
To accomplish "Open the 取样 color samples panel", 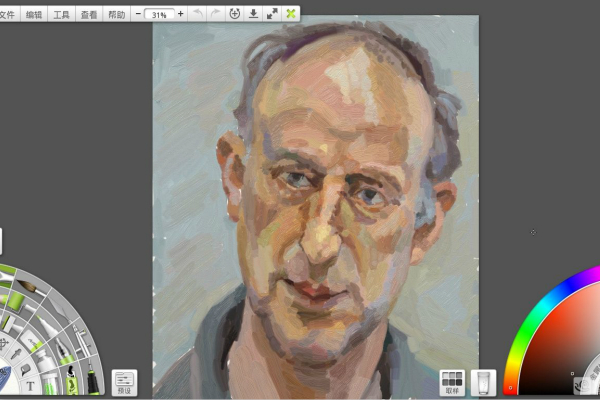I will (452, 382).
